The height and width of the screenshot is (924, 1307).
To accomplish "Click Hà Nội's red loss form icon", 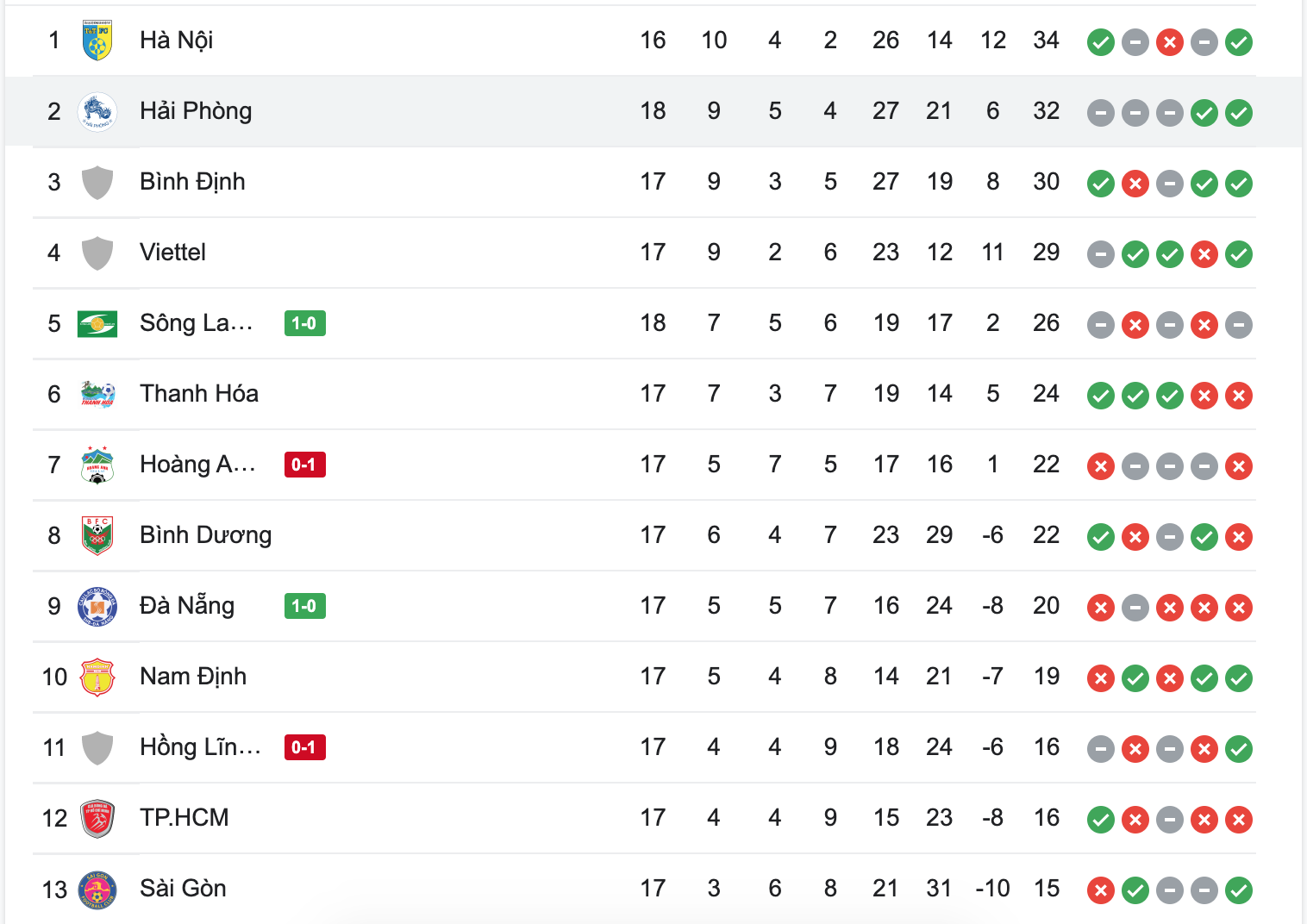I will point(1170,42).
